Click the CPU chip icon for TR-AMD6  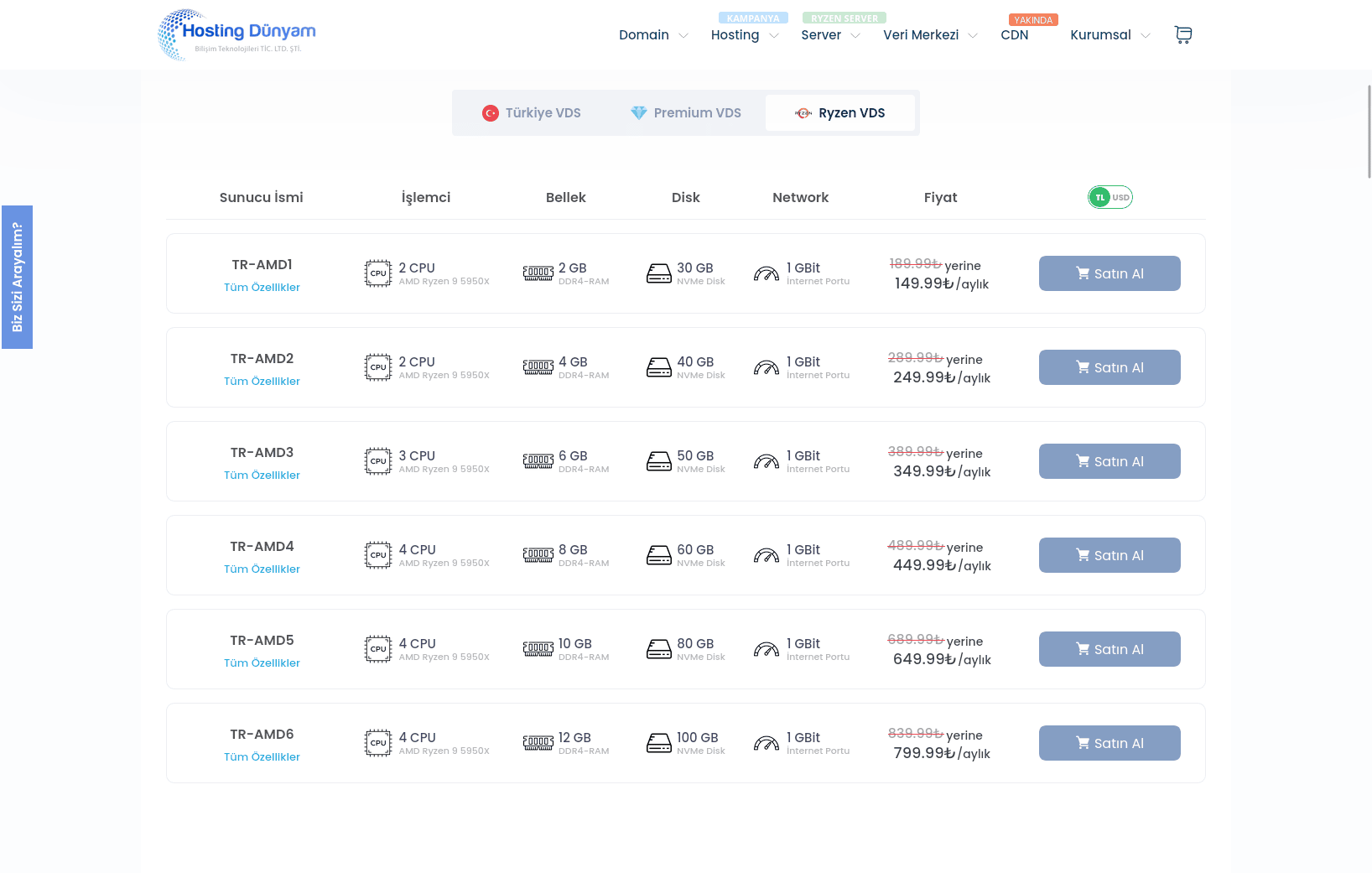point(378,743)
